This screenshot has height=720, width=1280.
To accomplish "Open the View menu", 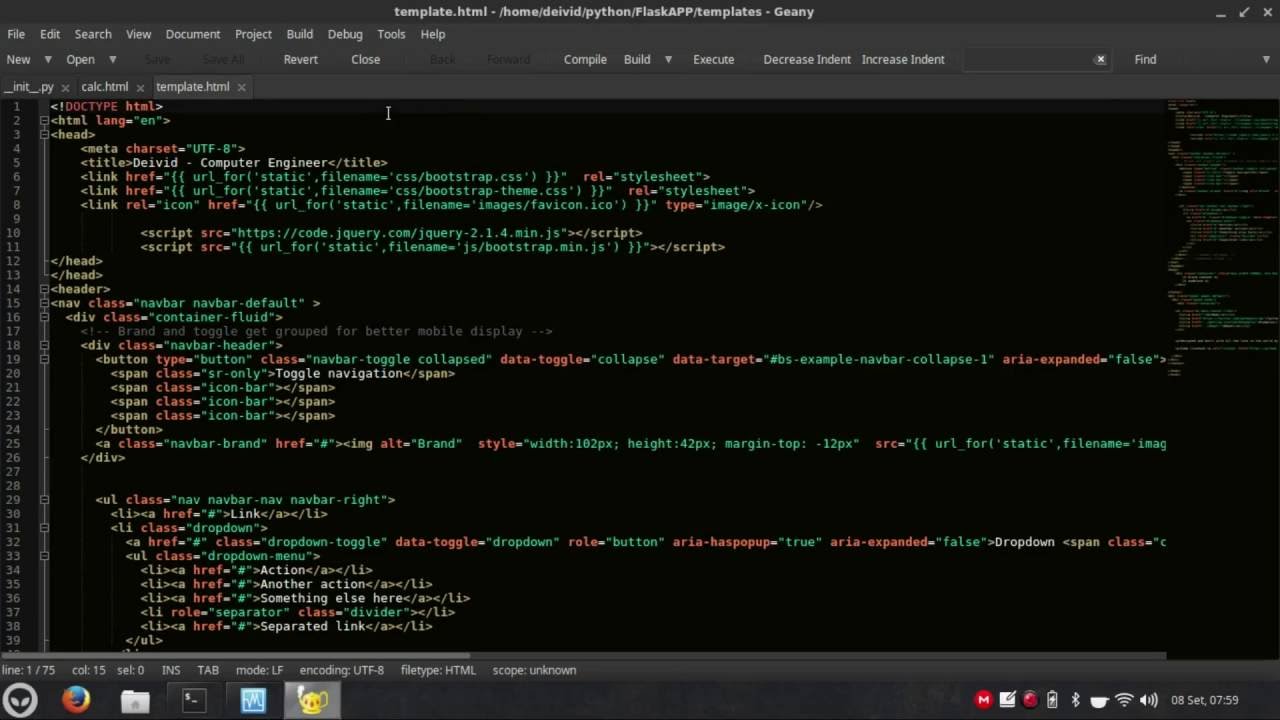I will pos(139,34).
